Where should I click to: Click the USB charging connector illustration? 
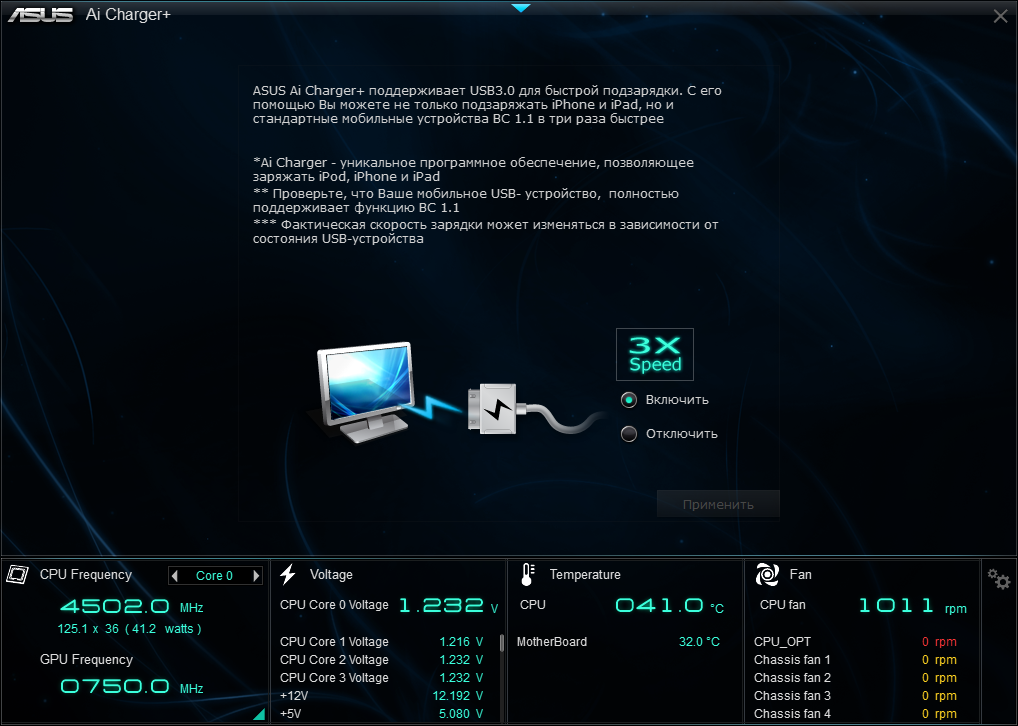[499, 409]
